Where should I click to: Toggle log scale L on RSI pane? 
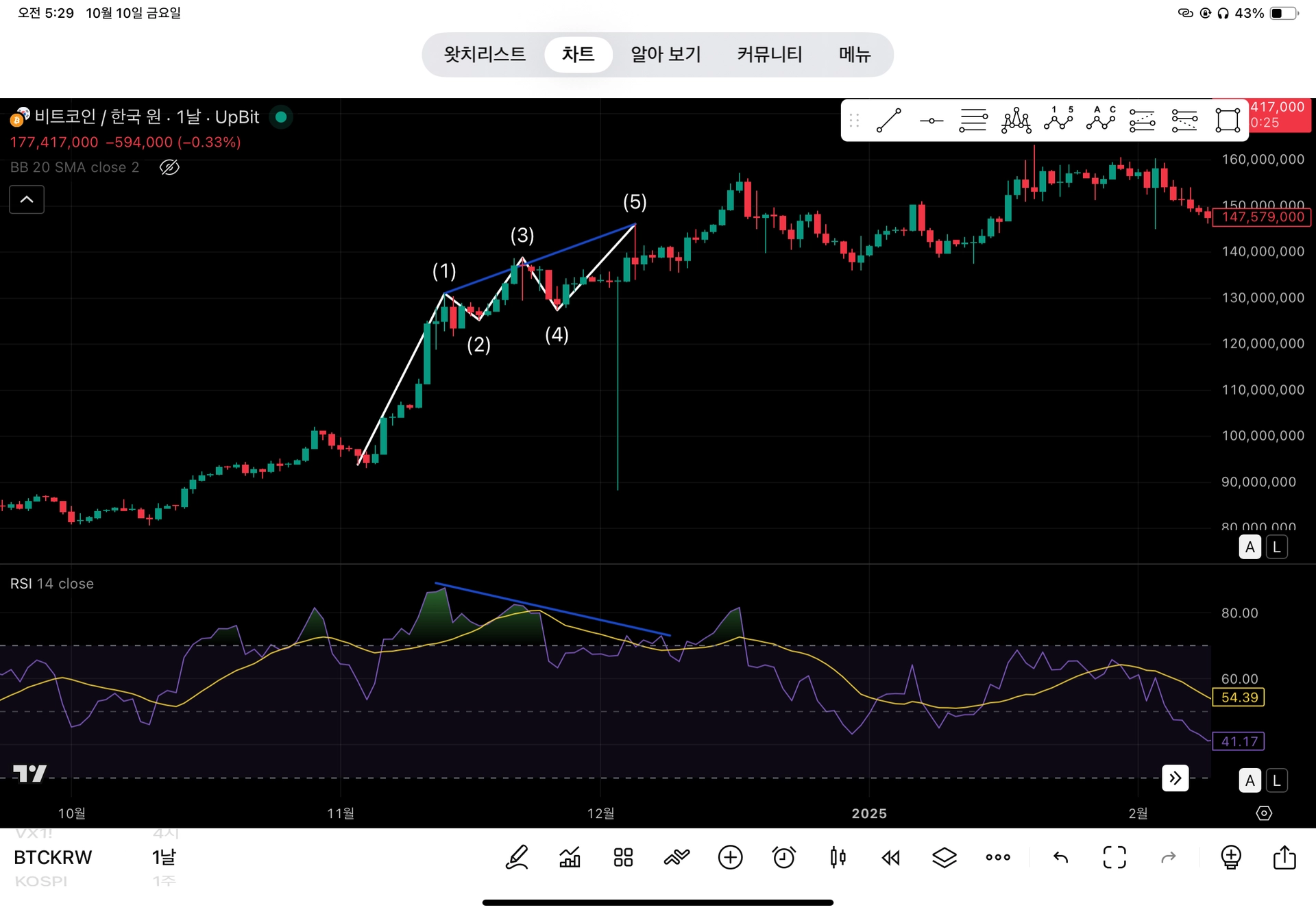click(x=1276, y=780)
